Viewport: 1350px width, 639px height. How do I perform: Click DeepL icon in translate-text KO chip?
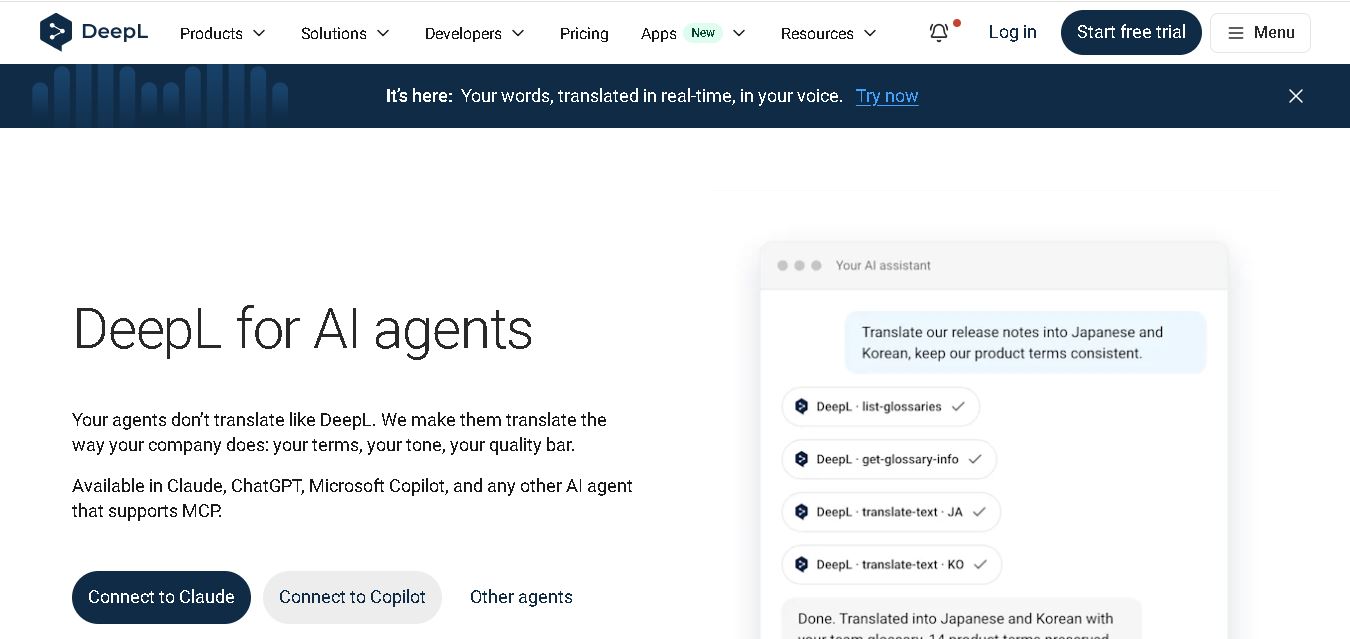[801, 565]
